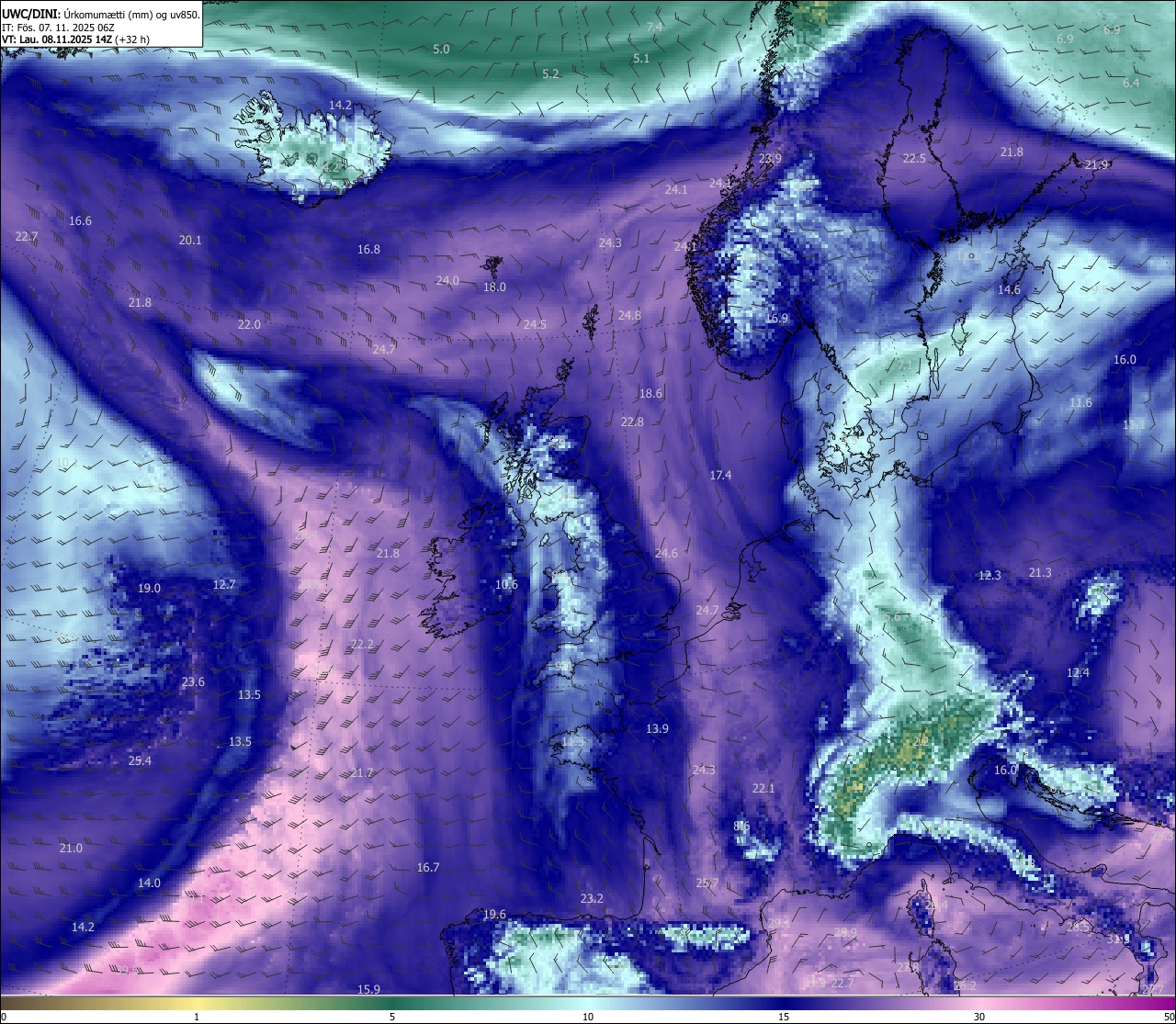Click the map value '15.9' at the bottom edge

coord(368,990)
